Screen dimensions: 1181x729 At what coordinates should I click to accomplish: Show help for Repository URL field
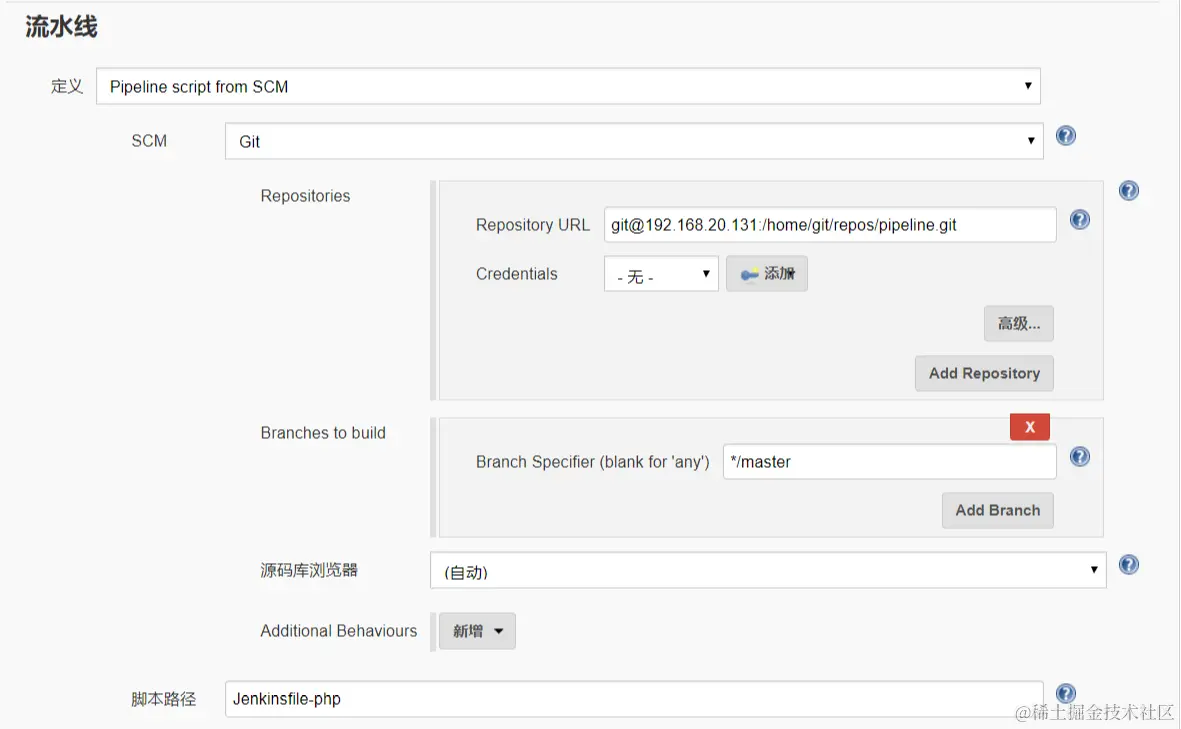[x=1079, y=219]
